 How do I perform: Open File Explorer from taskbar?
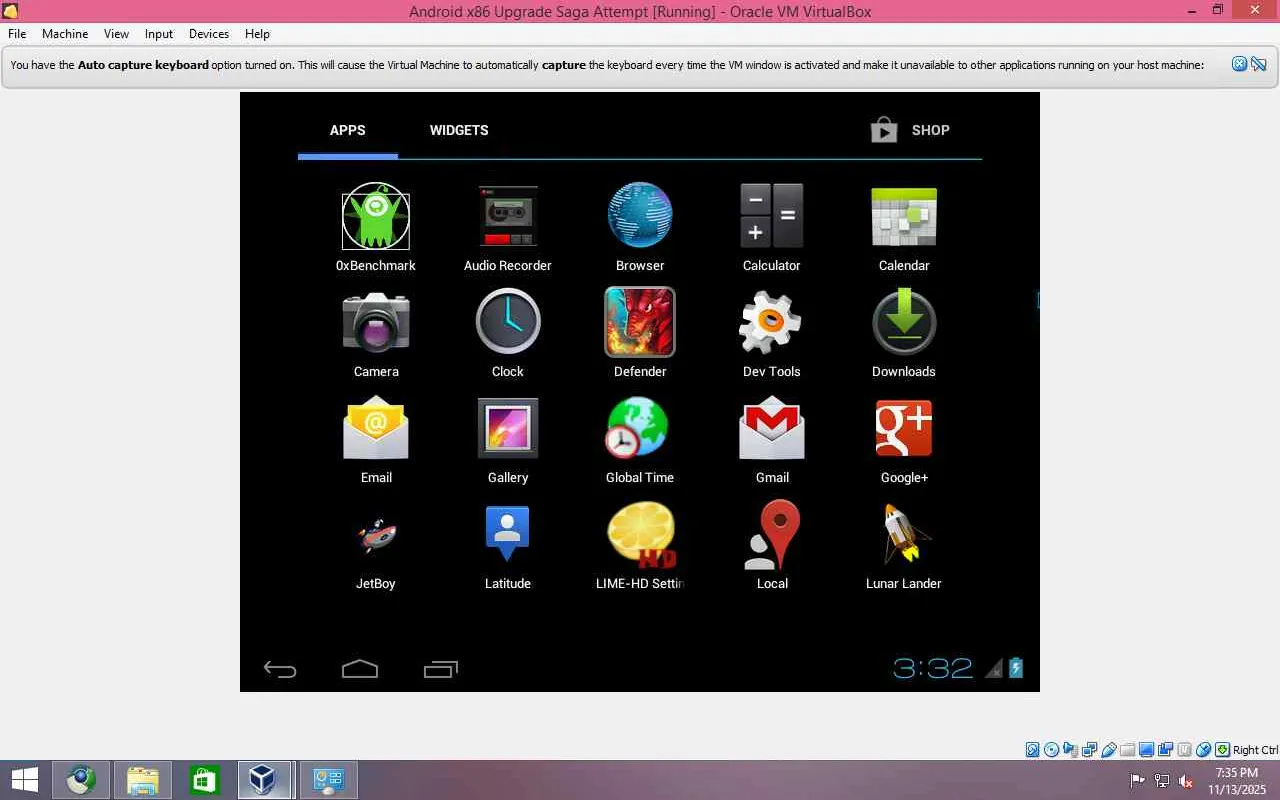coord(143,780)
